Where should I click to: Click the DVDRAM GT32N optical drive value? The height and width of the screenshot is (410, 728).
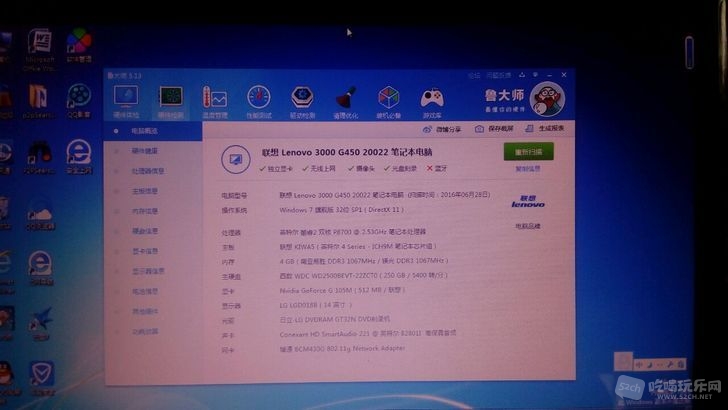tap(335, 319)
